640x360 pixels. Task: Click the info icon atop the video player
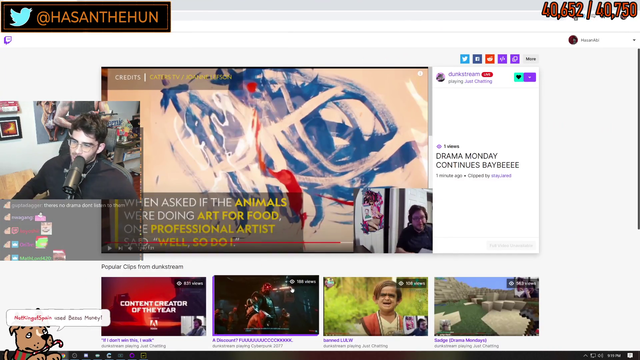pos(420,73)
